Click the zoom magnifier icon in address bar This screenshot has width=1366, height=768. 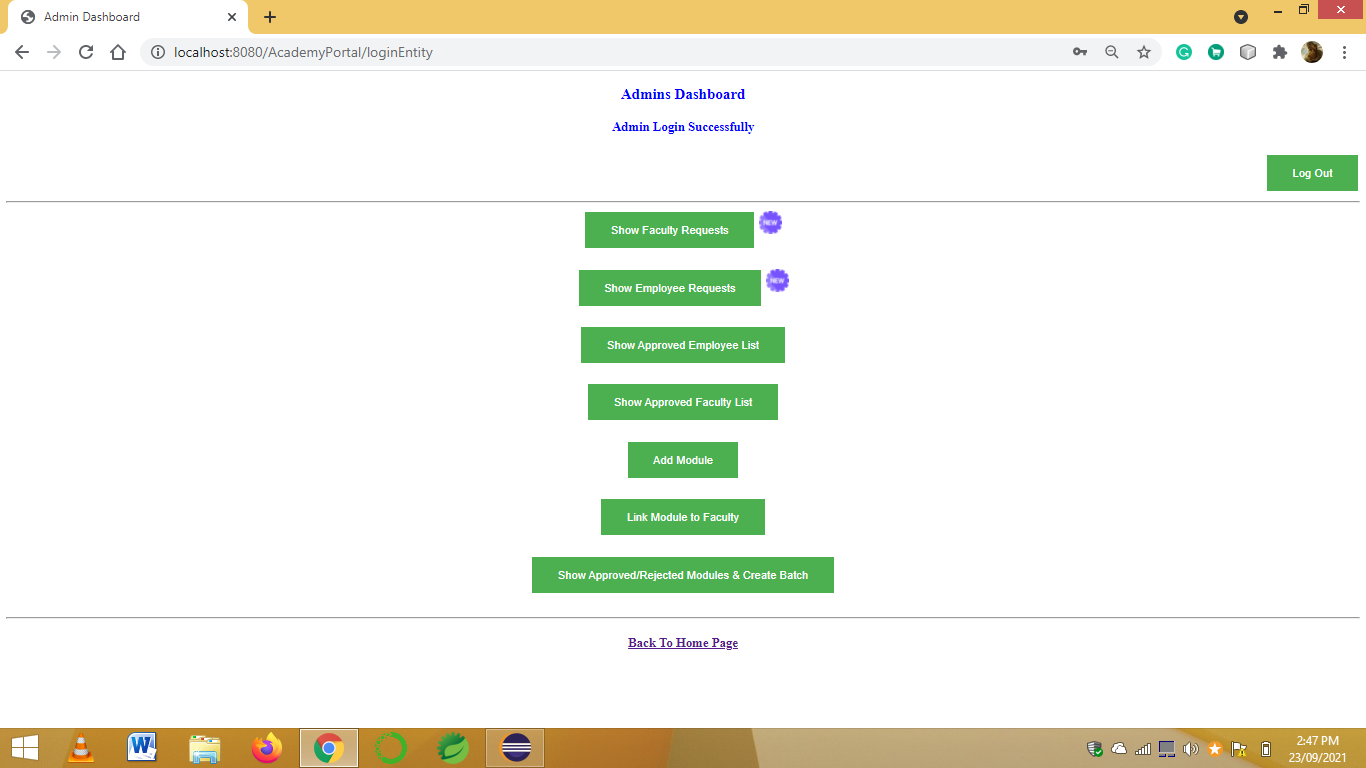click(1111, 52)
